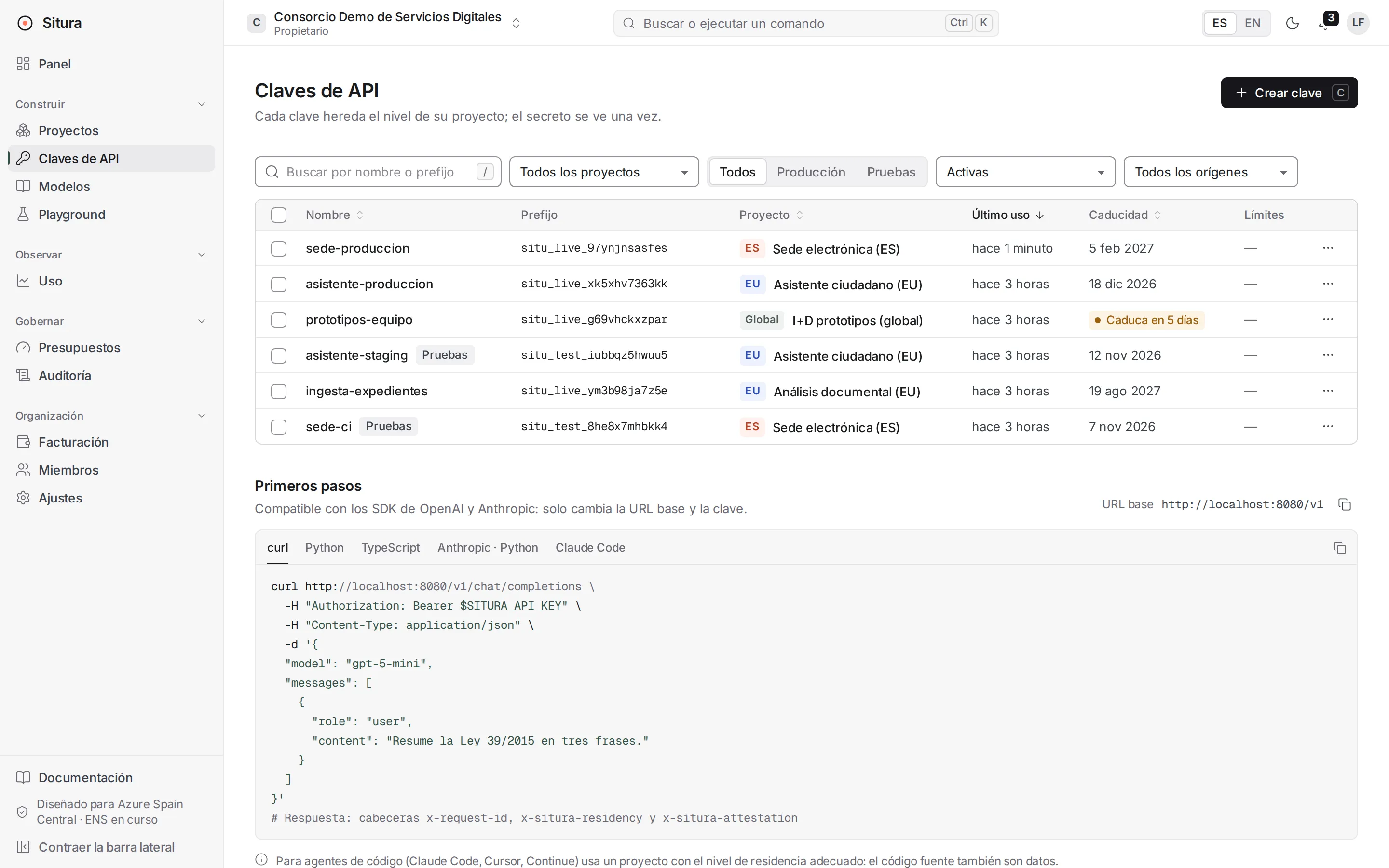The width and height of the screenshot is (1389, 868).
Task: Click prefix situ_live_97ynjnsasfes
Action: tap(594, 248)
